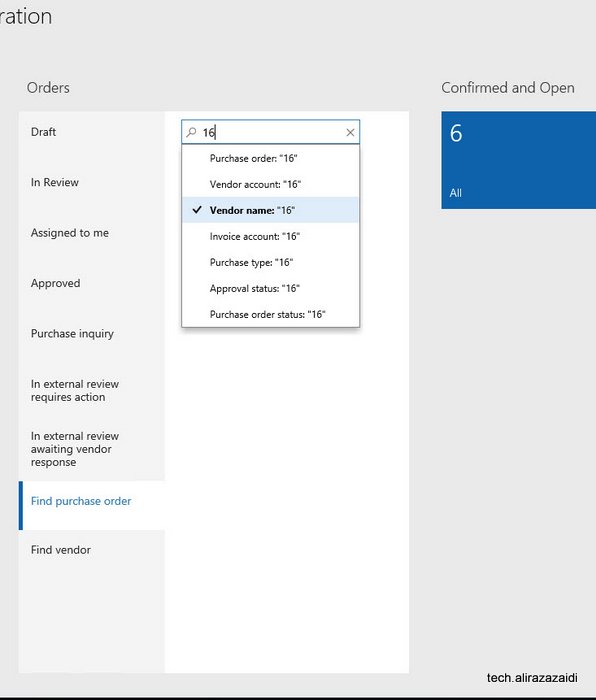The width and height of the screenshot is (596, 700).
Task: Pick Approval status: "16" from list
Action: tap(270, 288)
